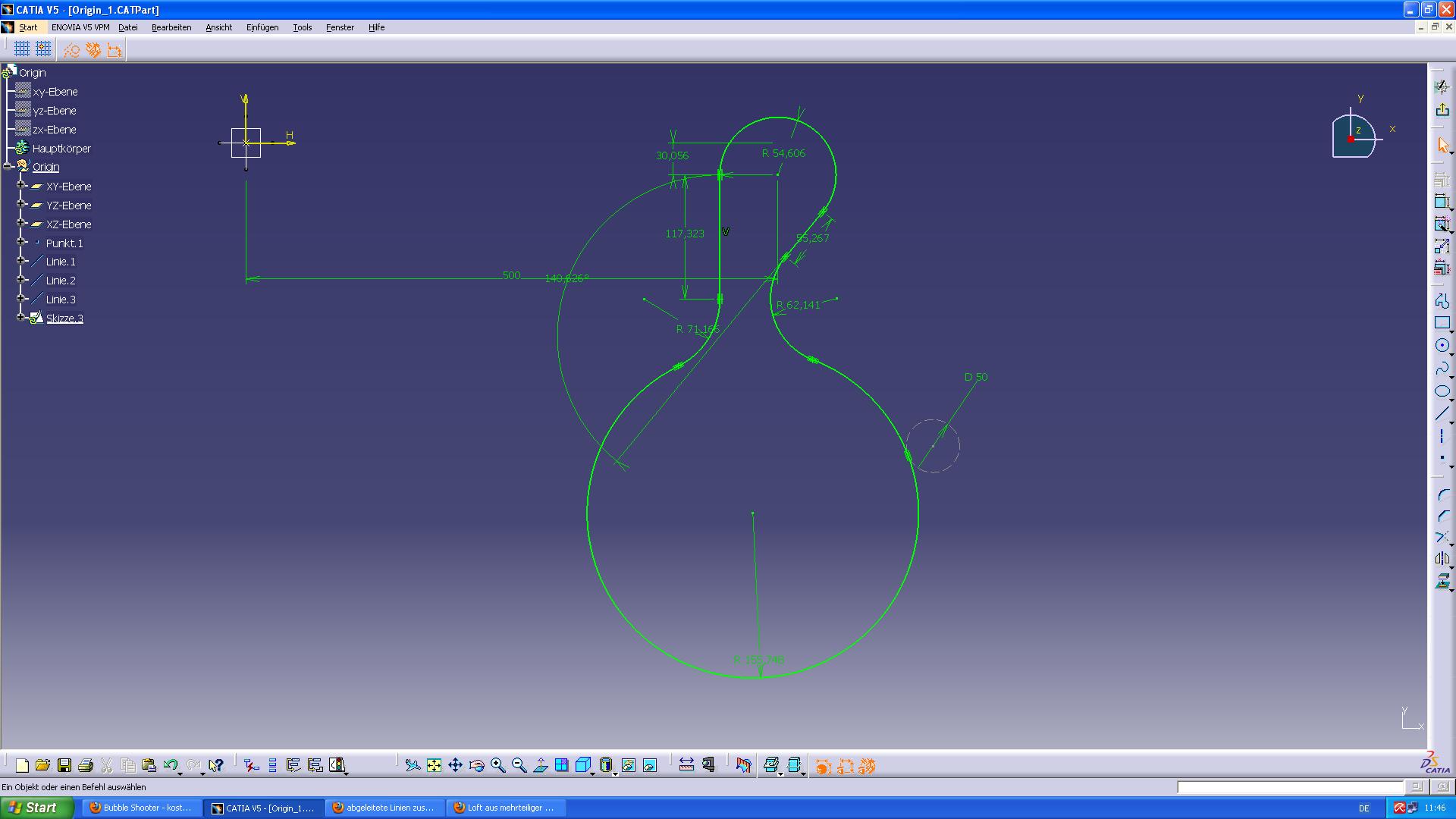
Task: Open the Shading mode dropdown arrow
Action: coord(615,773)
